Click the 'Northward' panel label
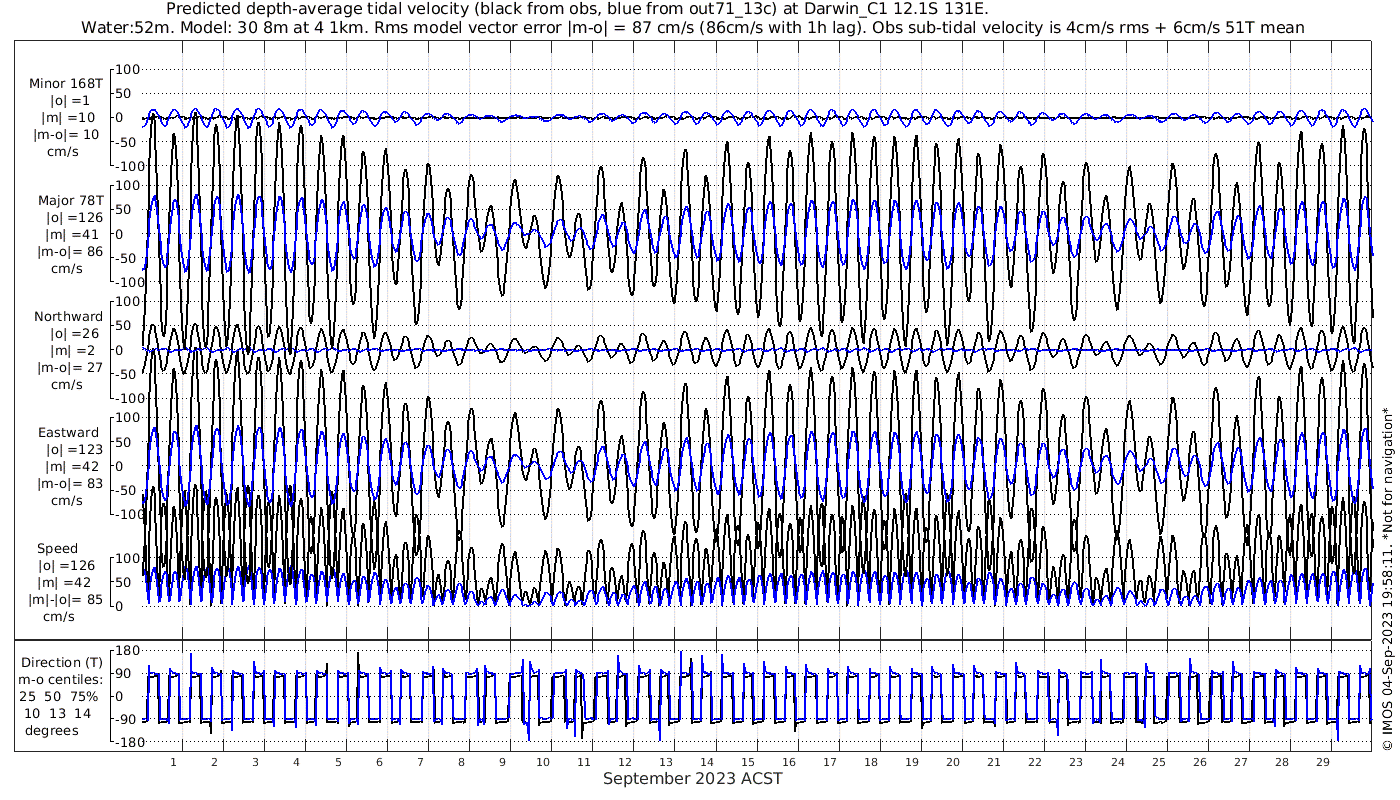 pos(68,317)
